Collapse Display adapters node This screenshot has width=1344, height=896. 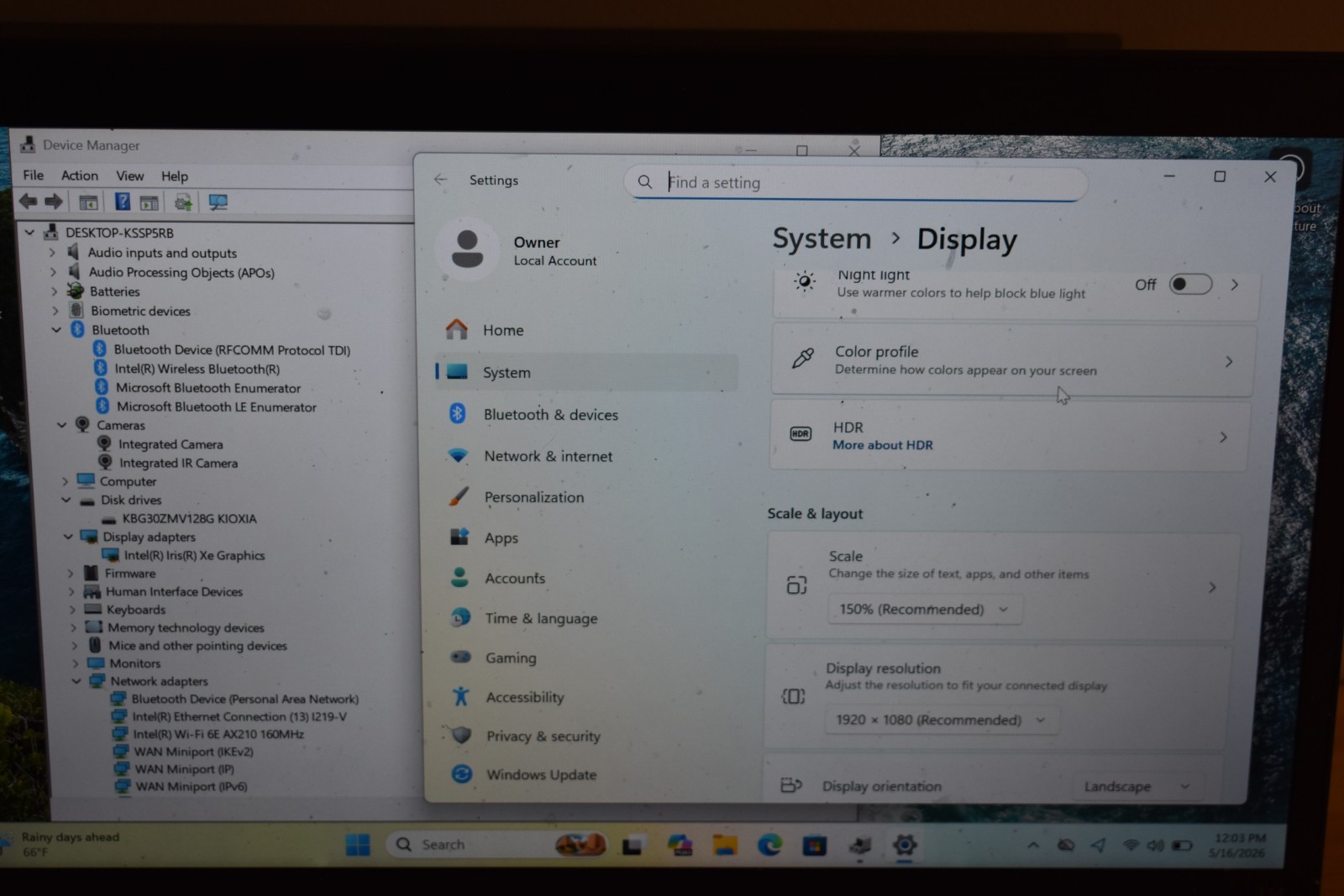coord(68,537)
